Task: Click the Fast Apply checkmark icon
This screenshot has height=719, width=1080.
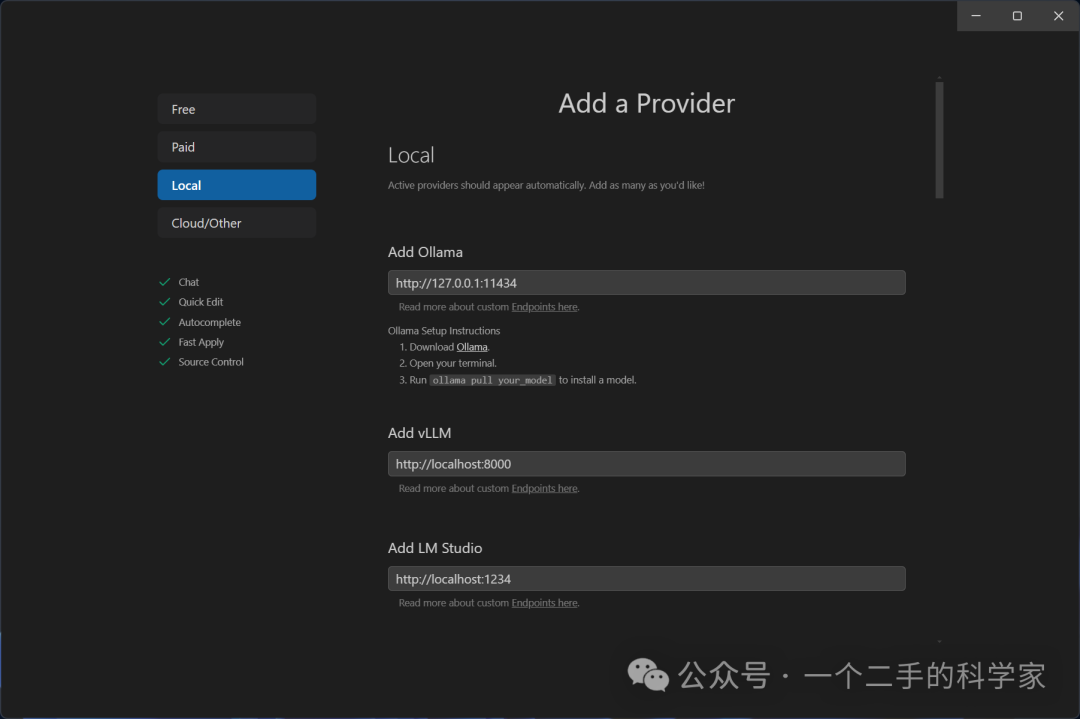Action: (x=165, y=342)
